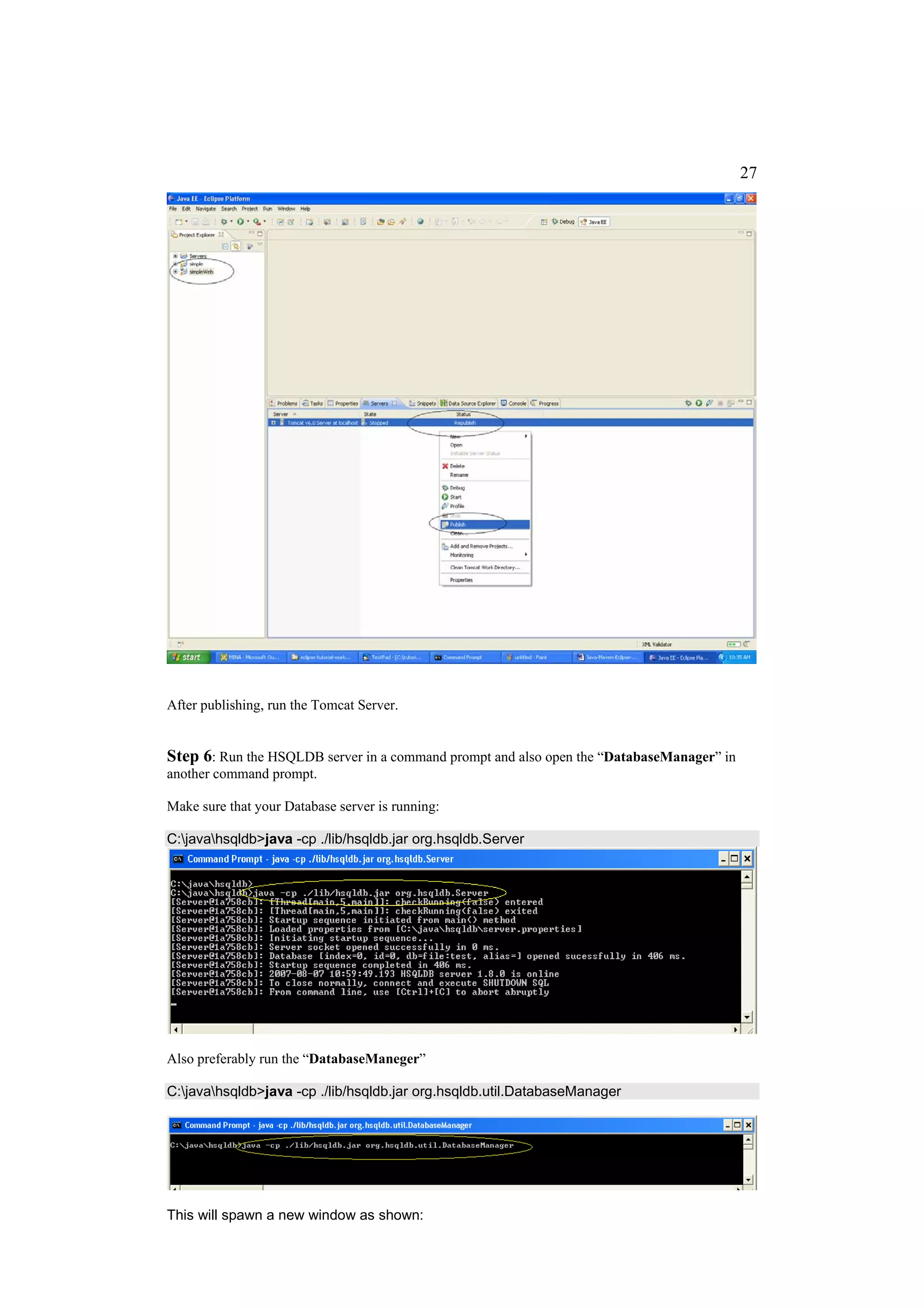Click the green Run icon in main toolbar
This screenshot has height=1308, width=924.
240,222
